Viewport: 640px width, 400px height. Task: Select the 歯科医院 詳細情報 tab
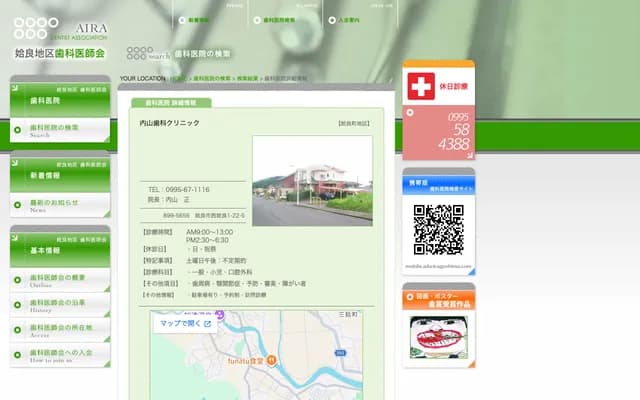pos(171,103)
